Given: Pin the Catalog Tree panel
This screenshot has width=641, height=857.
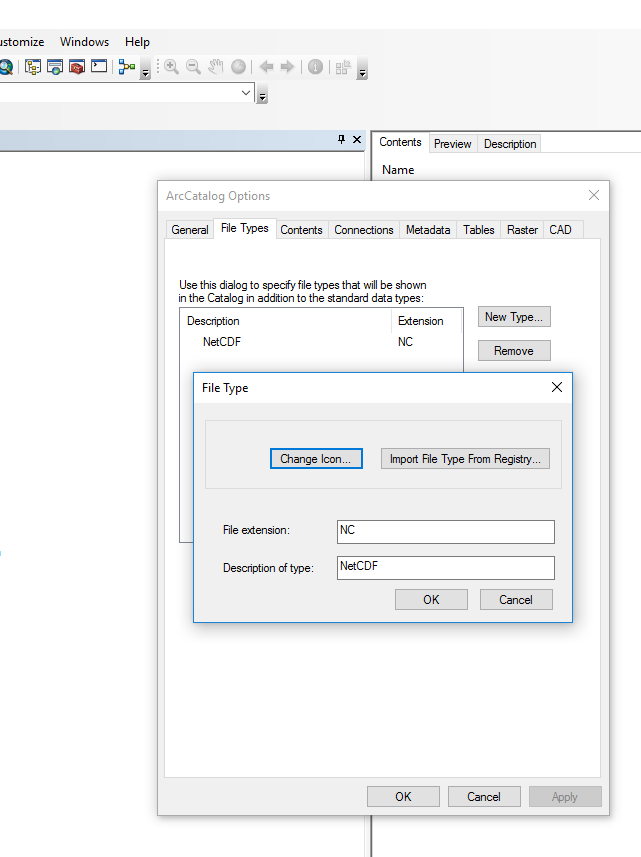Looking at the screenshot, I should coord(342,139).
